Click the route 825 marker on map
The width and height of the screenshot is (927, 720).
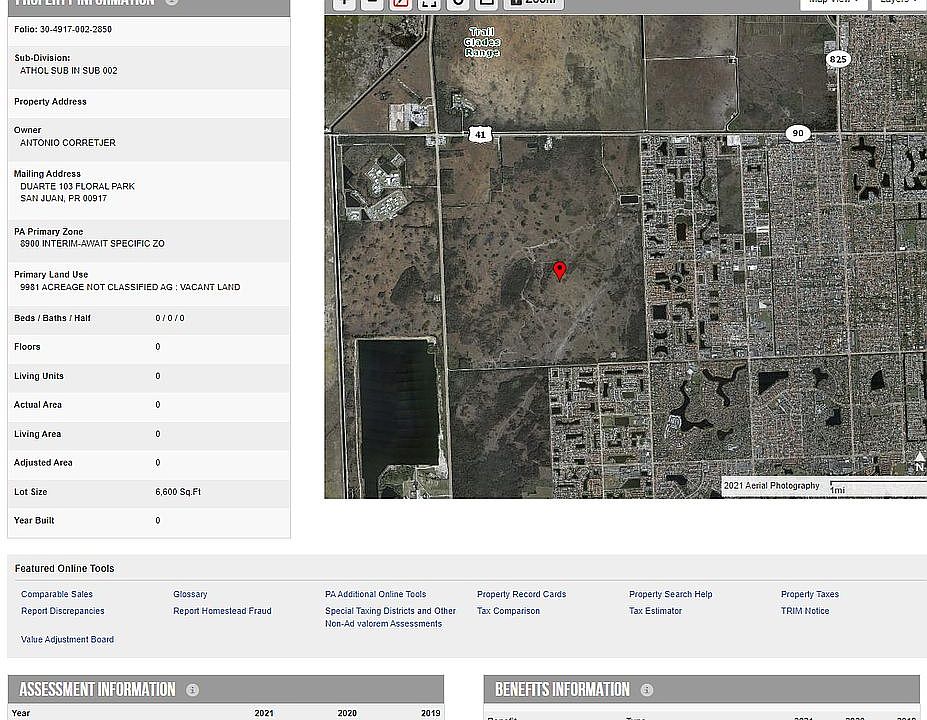click(x=838, y=59)
